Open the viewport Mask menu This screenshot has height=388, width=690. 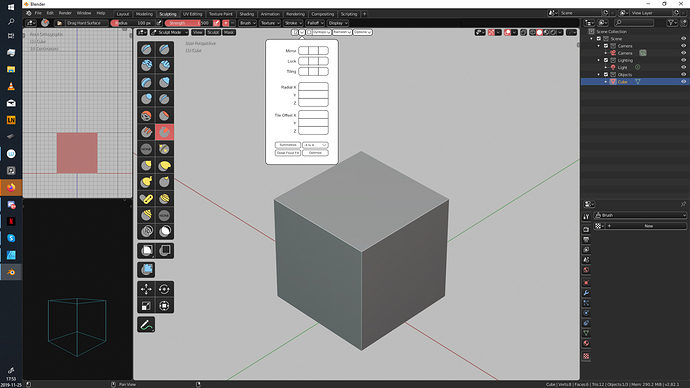tap(229, 32)
